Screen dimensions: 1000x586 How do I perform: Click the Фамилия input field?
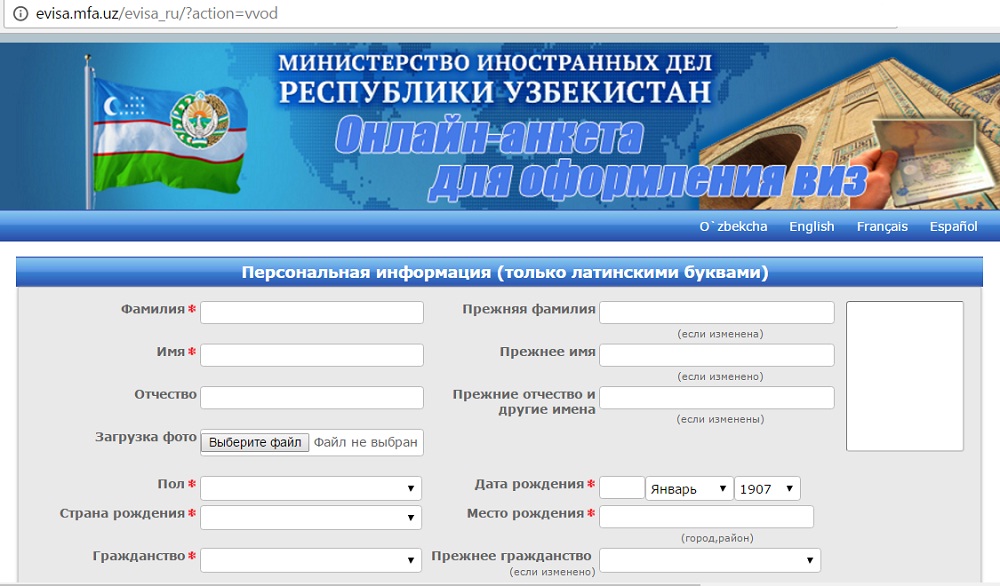(312, 312)
